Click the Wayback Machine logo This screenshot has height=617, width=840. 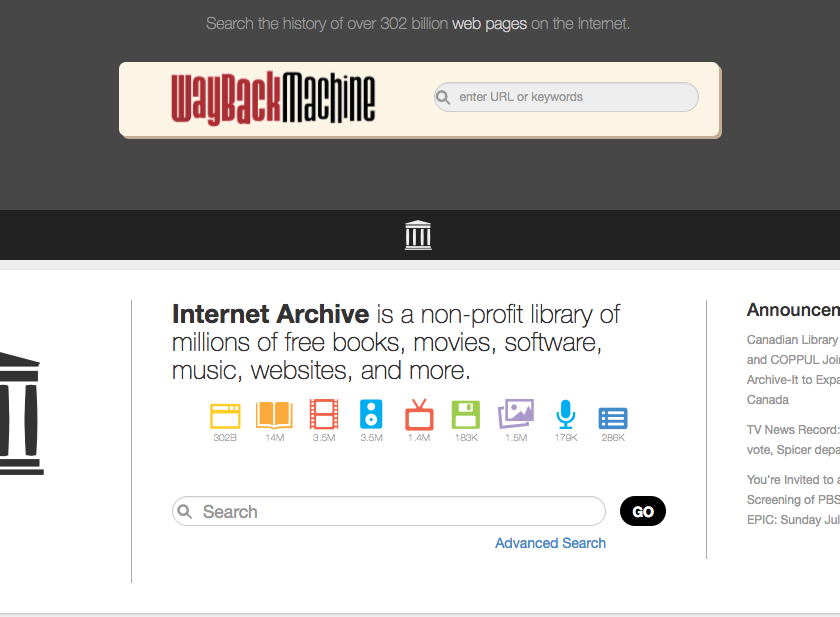click(273, 98)
